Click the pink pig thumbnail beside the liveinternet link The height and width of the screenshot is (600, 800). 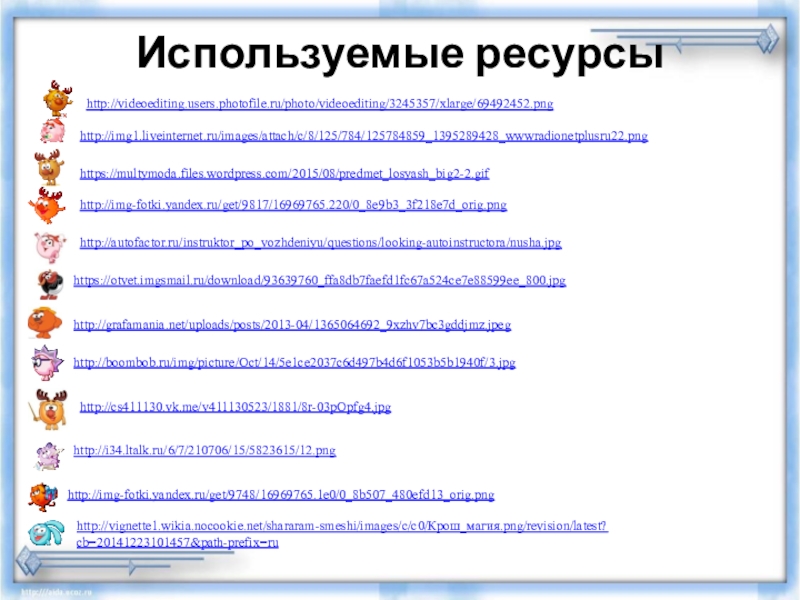[53, 131]
